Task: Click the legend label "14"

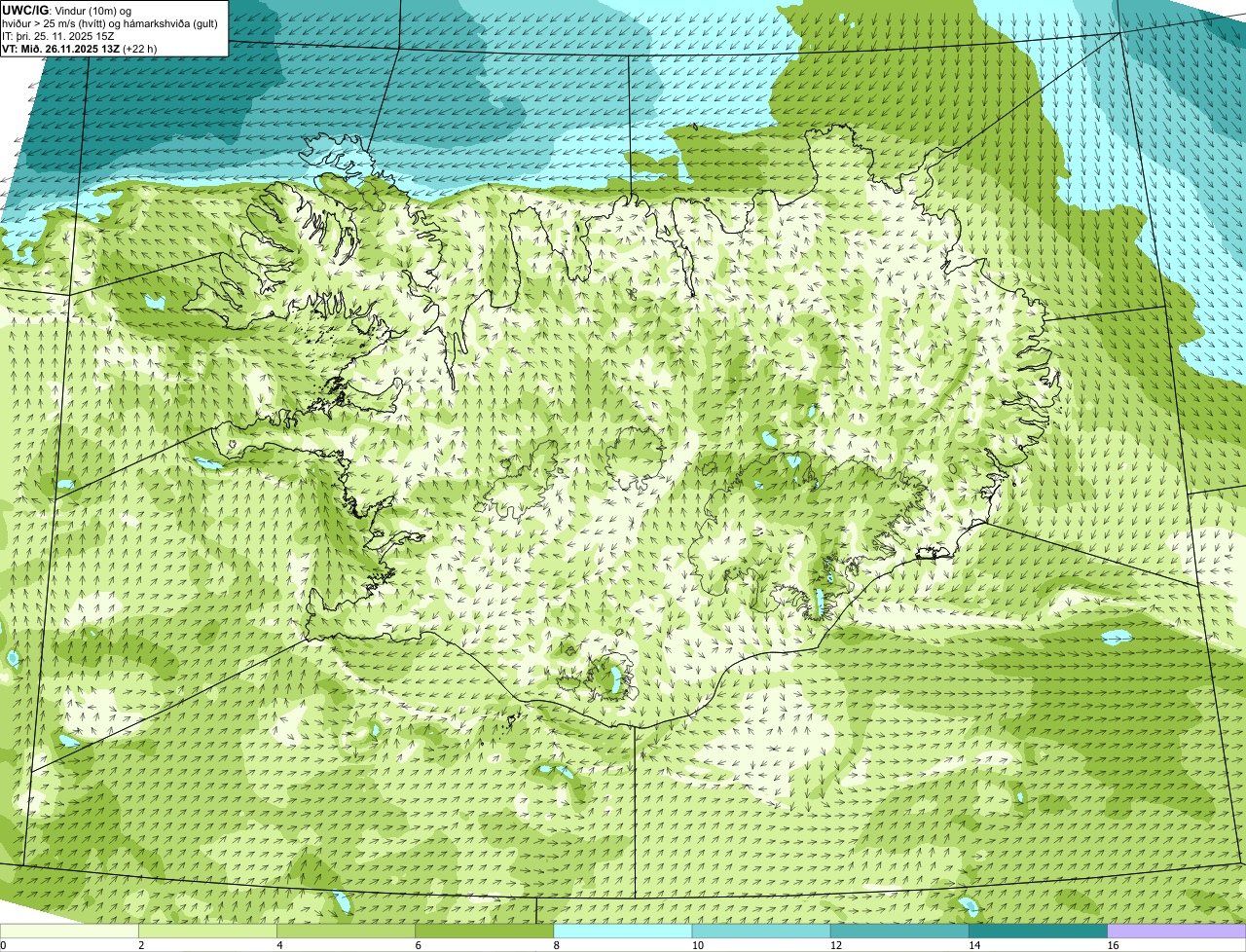Action: click(x=974, y=945)
